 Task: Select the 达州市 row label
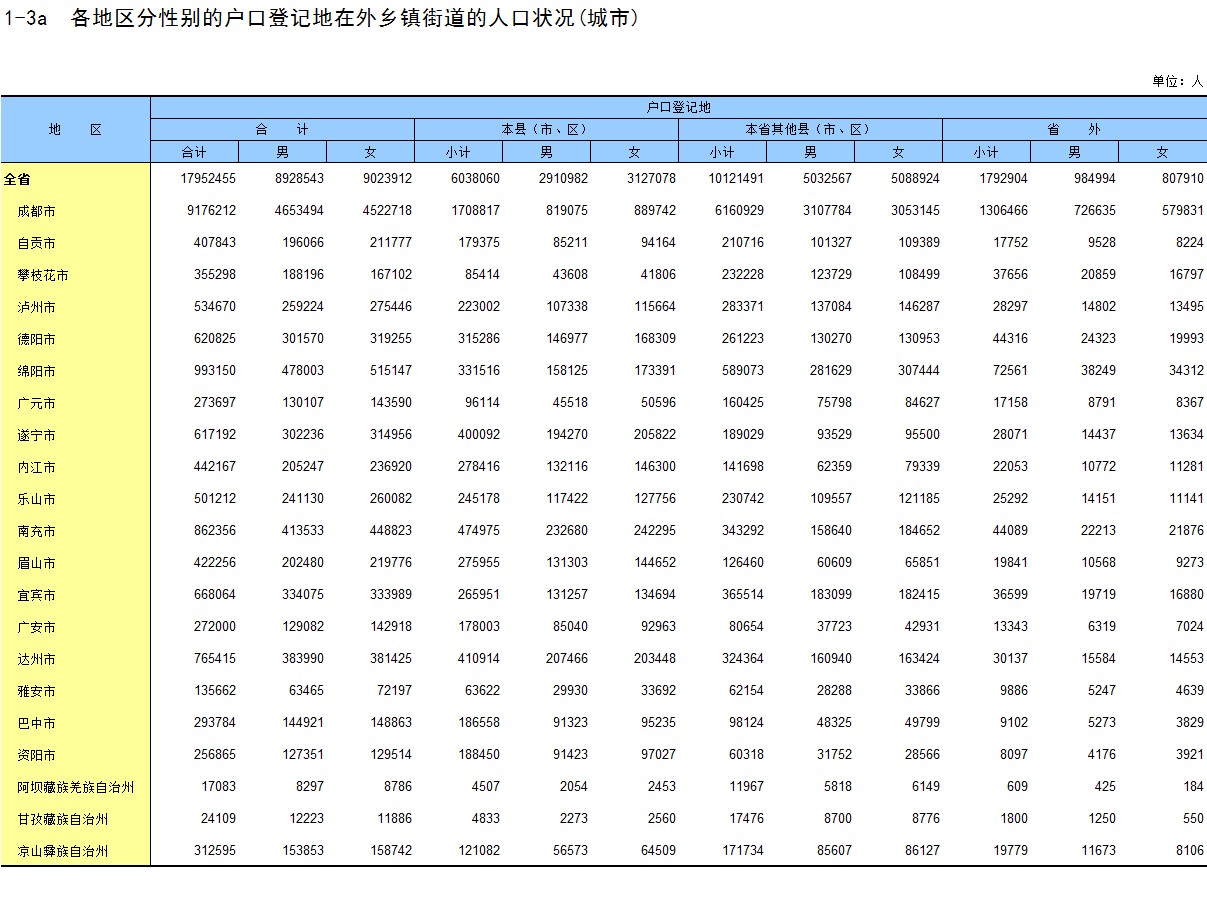tap(36, 660)
